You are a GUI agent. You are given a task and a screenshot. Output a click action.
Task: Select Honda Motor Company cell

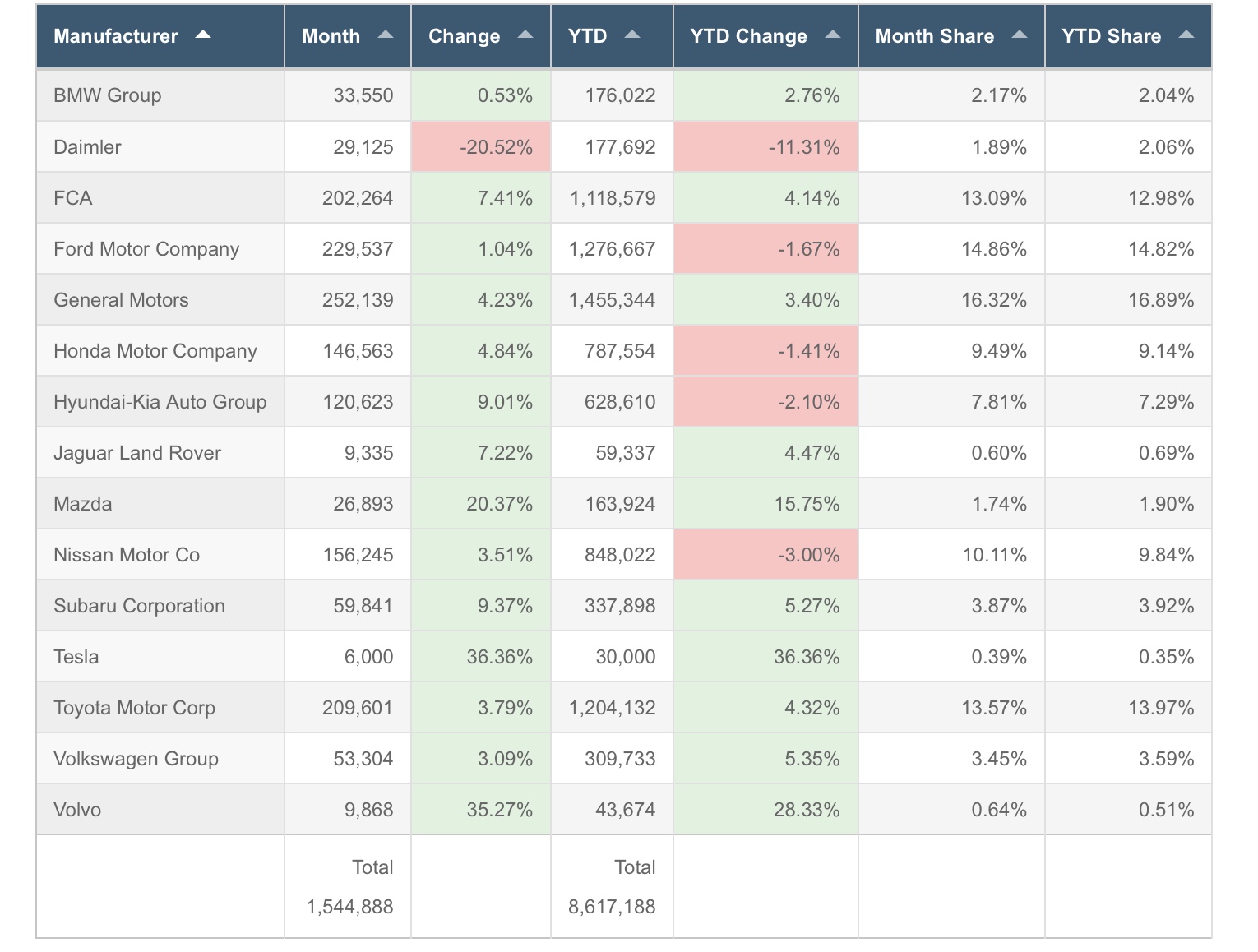(160, 351)
